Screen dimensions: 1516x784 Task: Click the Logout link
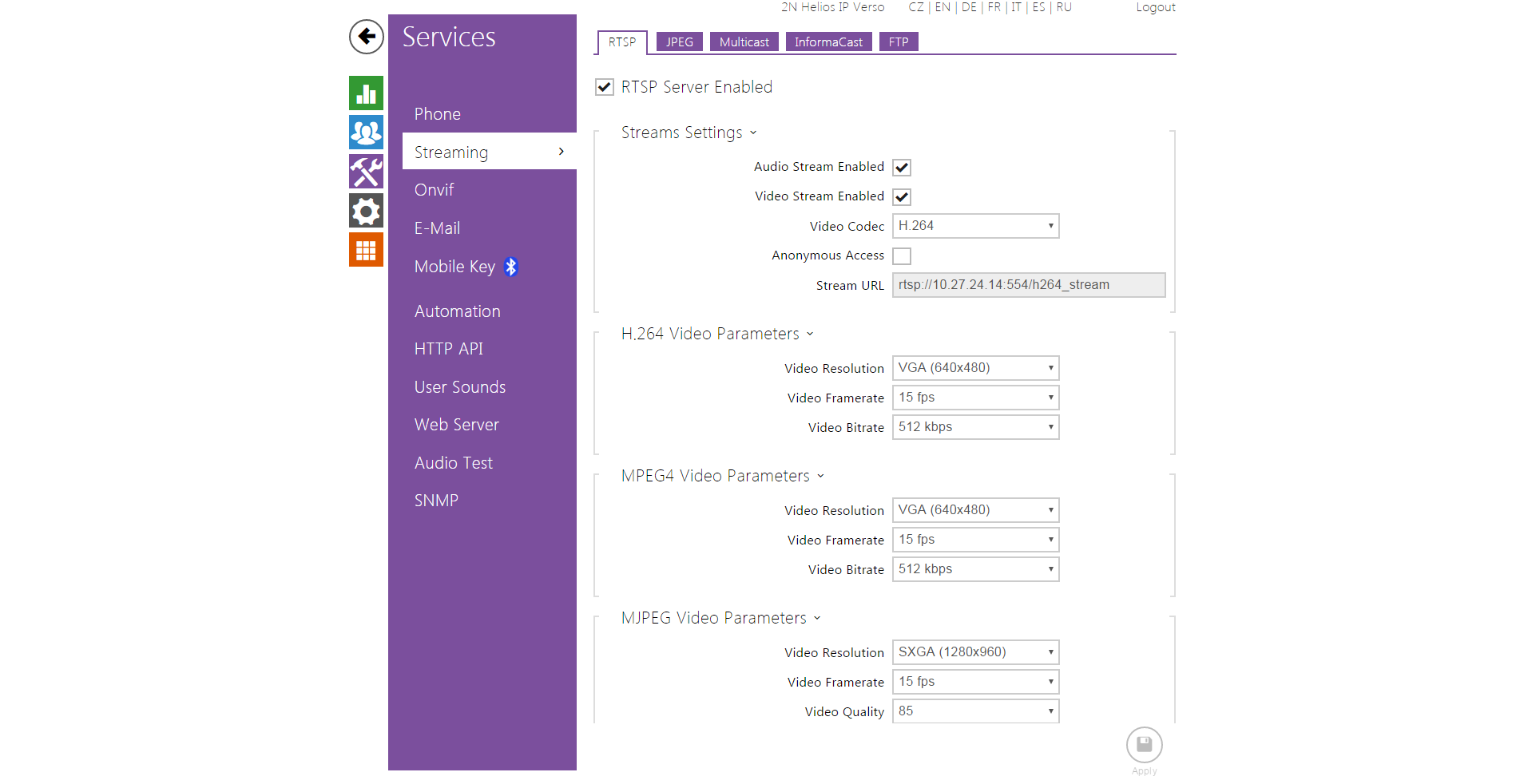click(x=1155, y=7)
